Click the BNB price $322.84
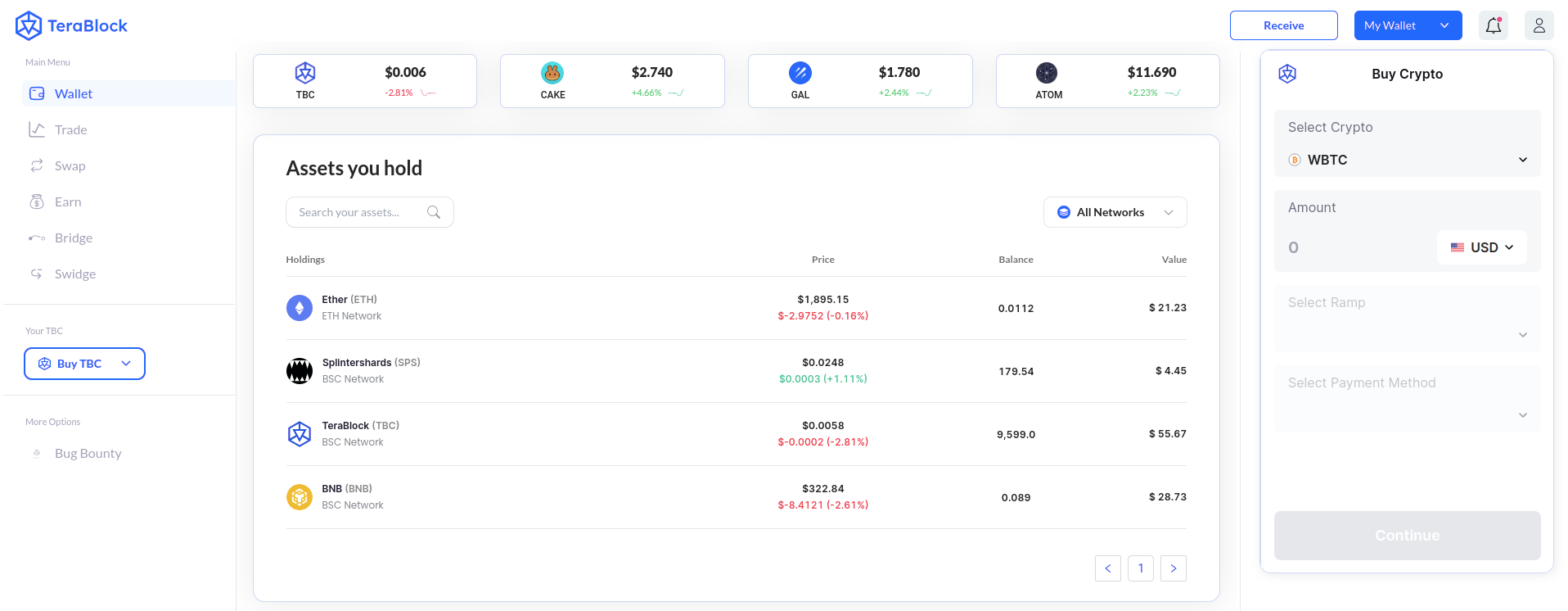Image resolution: width=1568 pixels, height=611 pixels. 823,489
